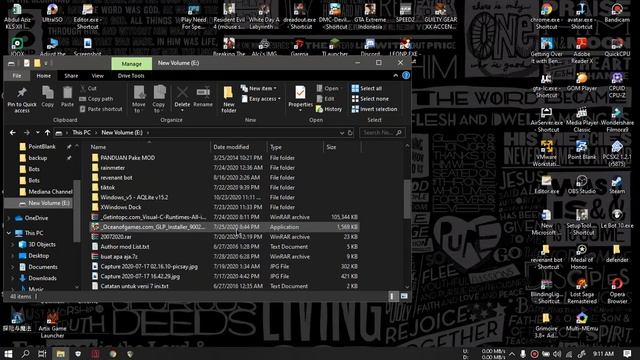Create a New folder

229,99
